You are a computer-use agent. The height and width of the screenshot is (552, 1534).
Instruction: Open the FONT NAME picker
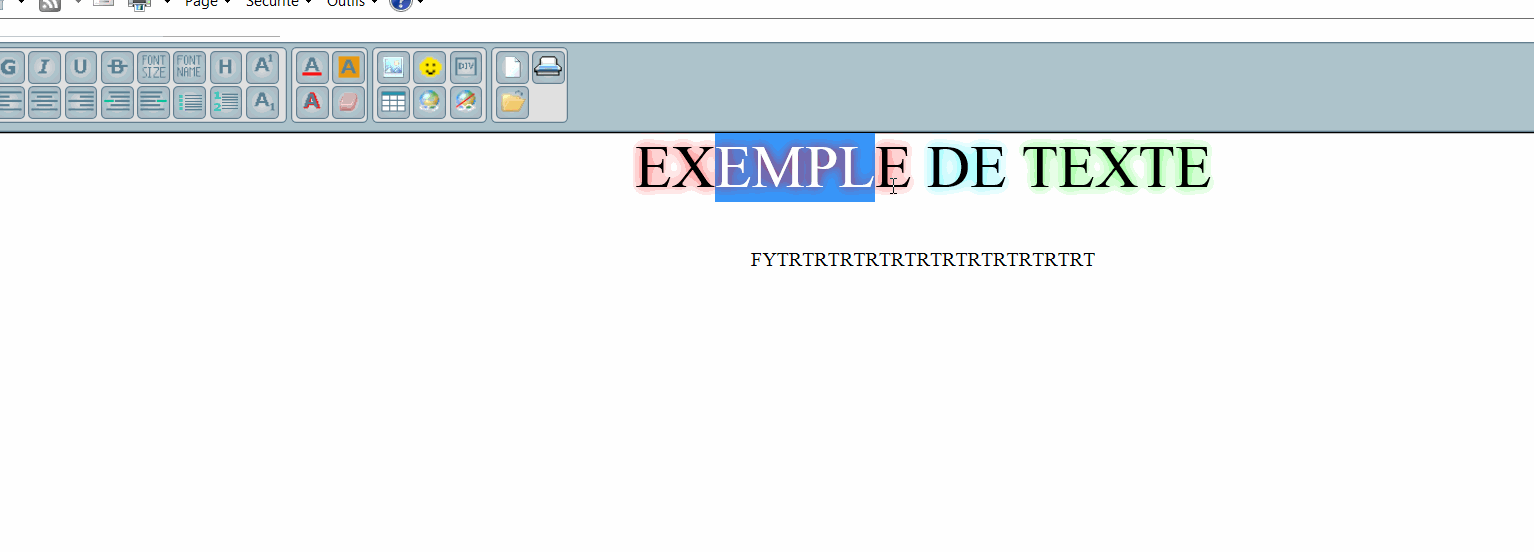(189, 68)
